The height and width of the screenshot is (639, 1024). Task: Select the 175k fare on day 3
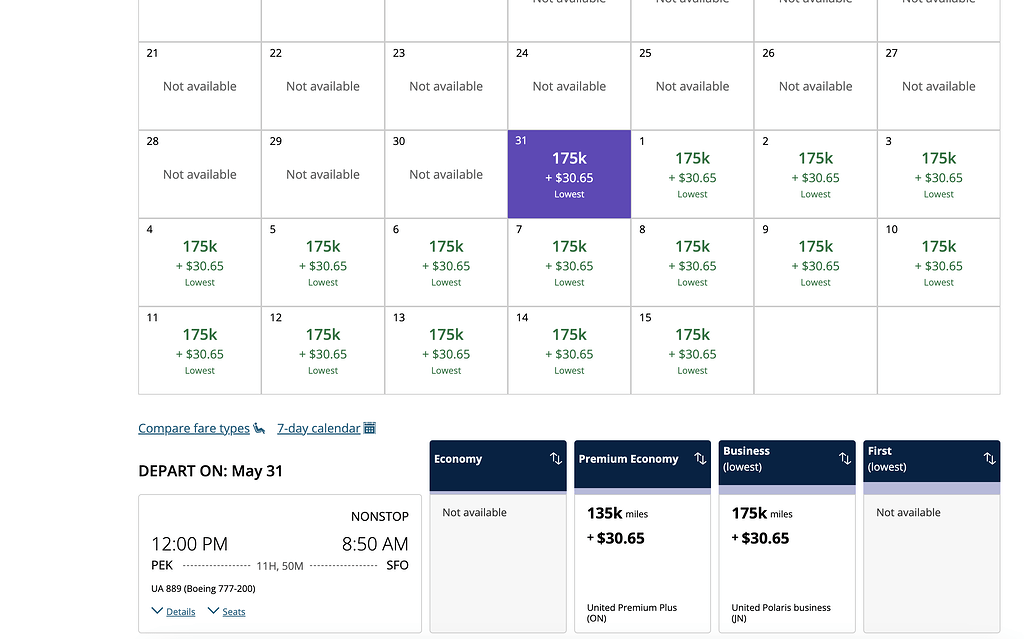[938, 174]
